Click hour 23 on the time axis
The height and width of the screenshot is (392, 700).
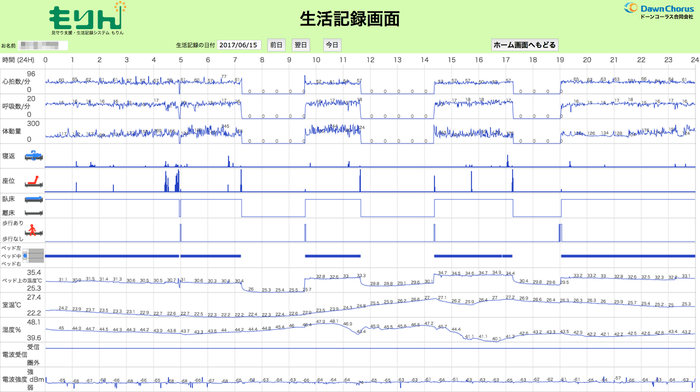click(x=668, y=60)
